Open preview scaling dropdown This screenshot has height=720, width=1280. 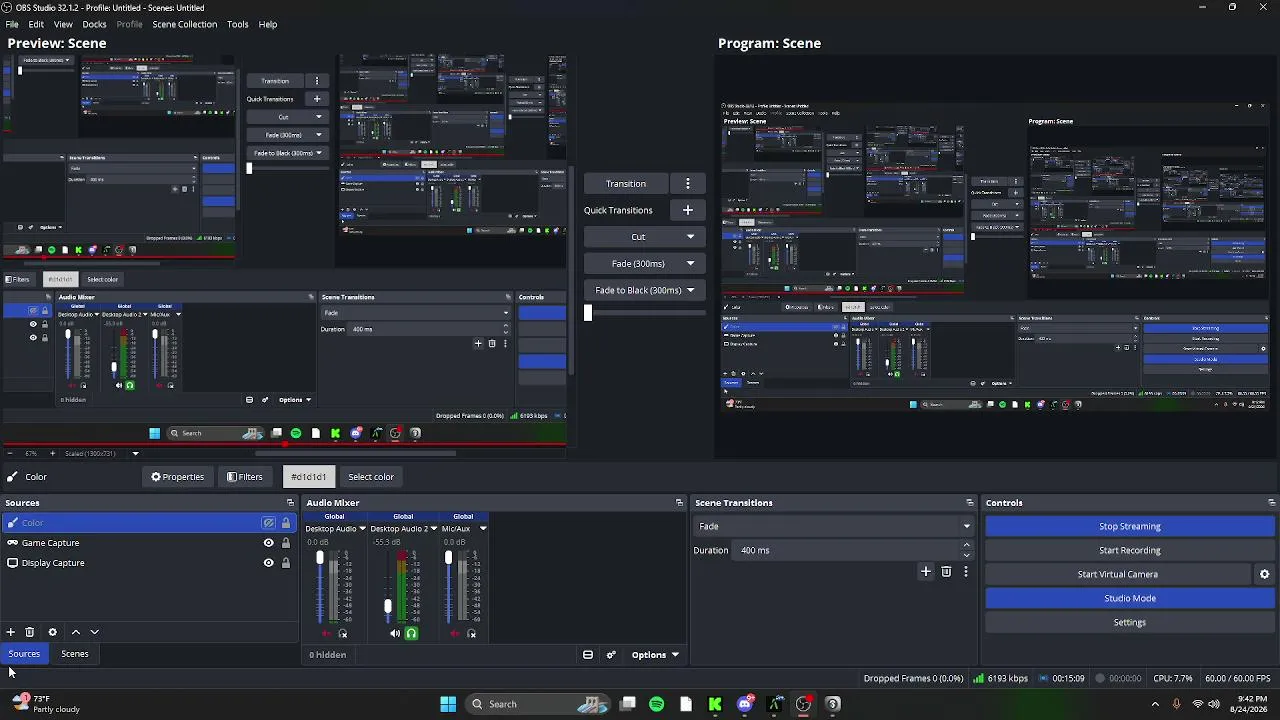[135, 454]
